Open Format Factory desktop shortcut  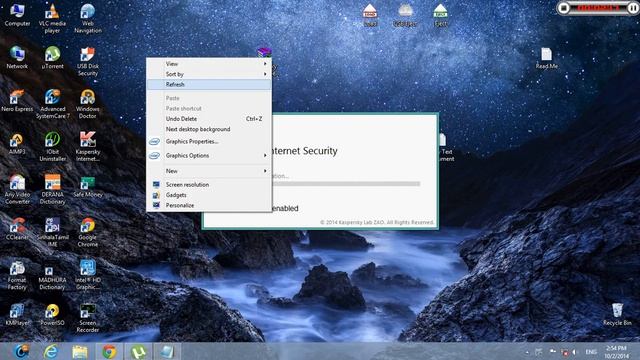pyautogui.click(x=17, y=275)
